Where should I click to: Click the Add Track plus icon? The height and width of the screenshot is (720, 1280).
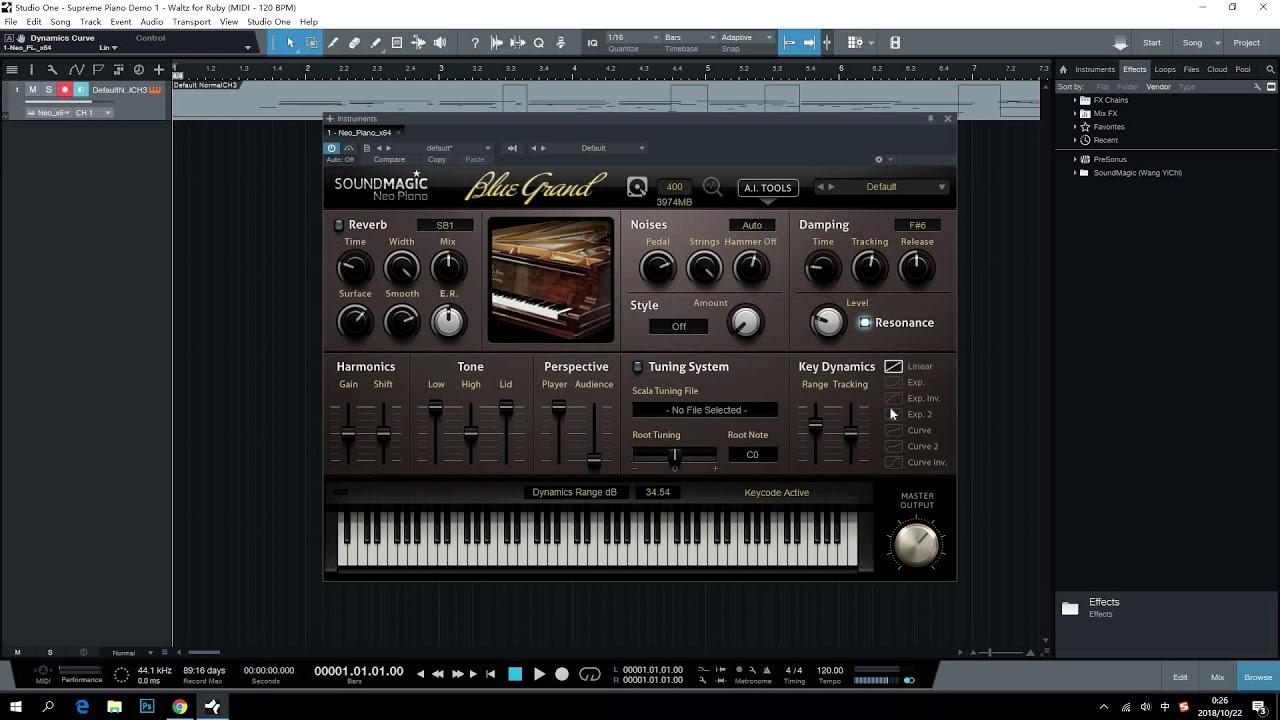point(158,69)
